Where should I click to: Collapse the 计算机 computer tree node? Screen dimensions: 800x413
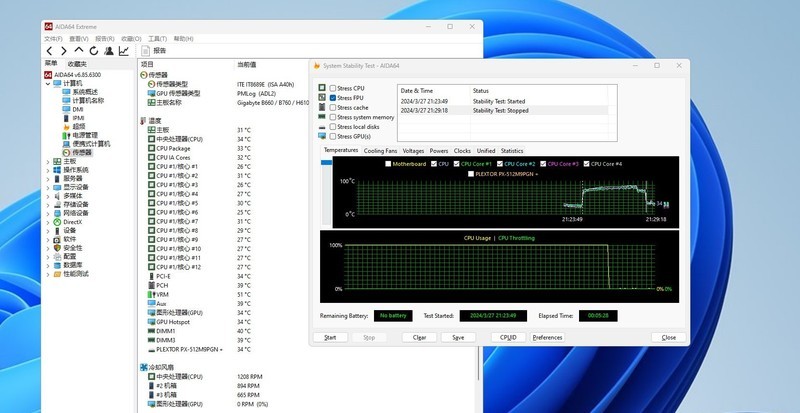pyautogui.click(x=47, y=83)
